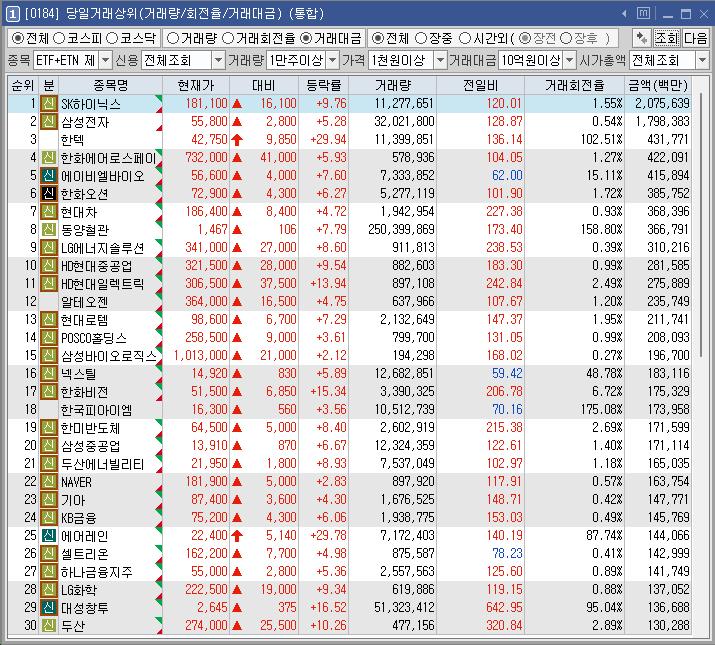Select the 하나금융지주 stock name
The width and height of the screenshot is (715, 645).
(x=96, y=572)
